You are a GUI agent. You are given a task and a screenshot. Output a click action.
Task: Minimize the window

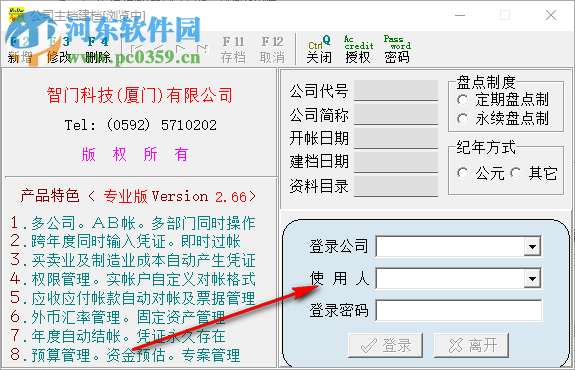tap(460, 15)
